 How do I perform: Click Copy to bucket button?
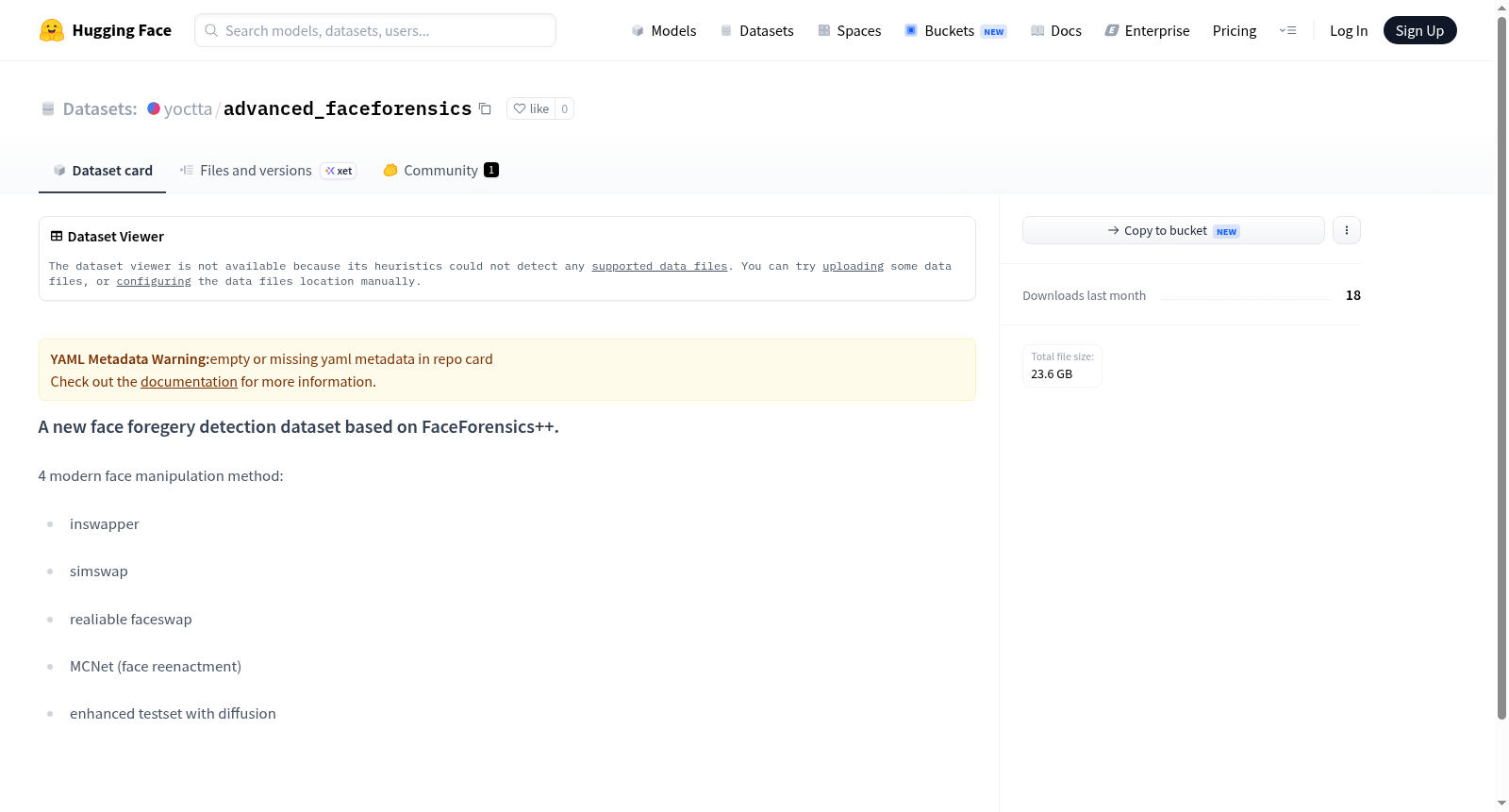(1173, 230)
